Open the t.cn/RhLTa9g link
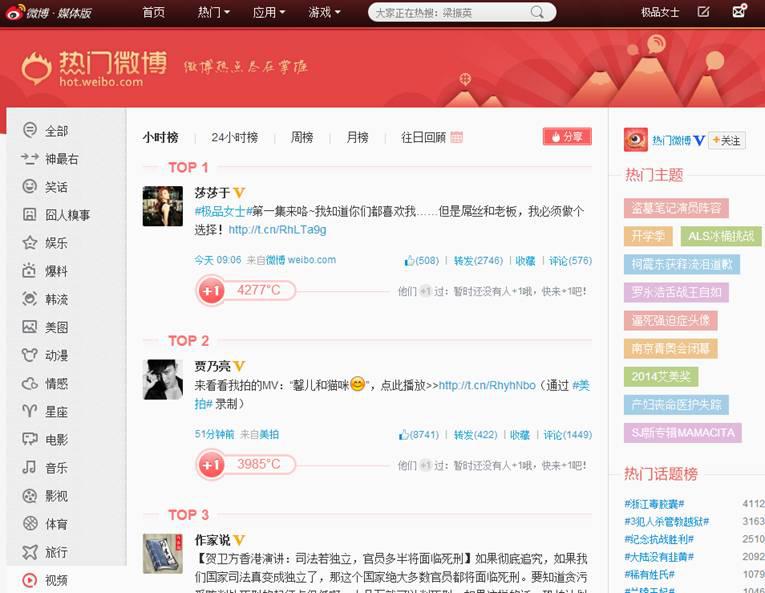 pyautogui.click(x=277, y=229)
